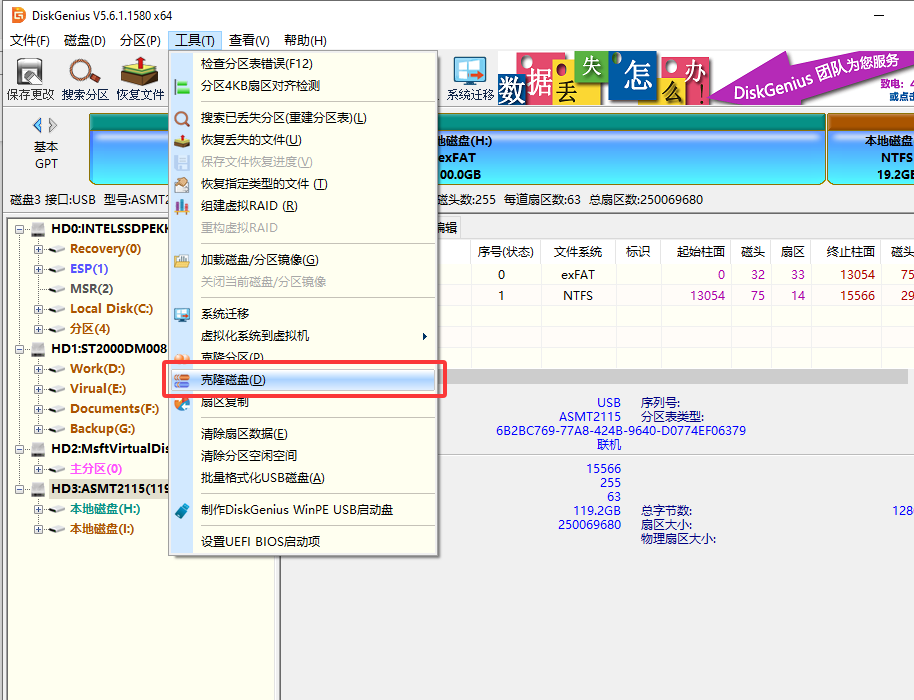Click the HD3 ASMT2115 disk drive icon
The width and height of the screenshot is (914, 700).
tap(38, 489)
